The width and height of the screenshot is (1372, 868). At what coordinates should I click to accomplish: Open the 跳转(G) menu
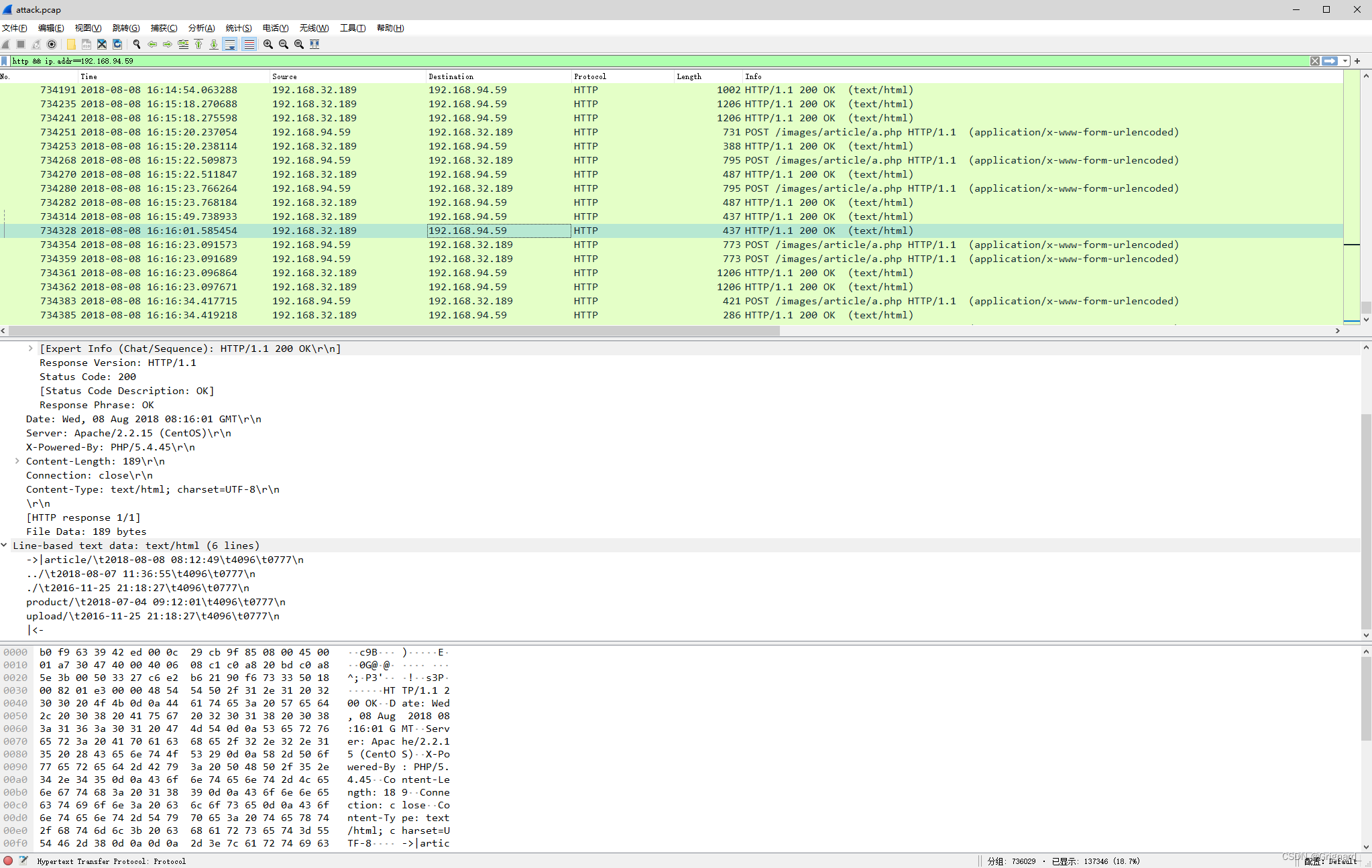pos(126,27)
